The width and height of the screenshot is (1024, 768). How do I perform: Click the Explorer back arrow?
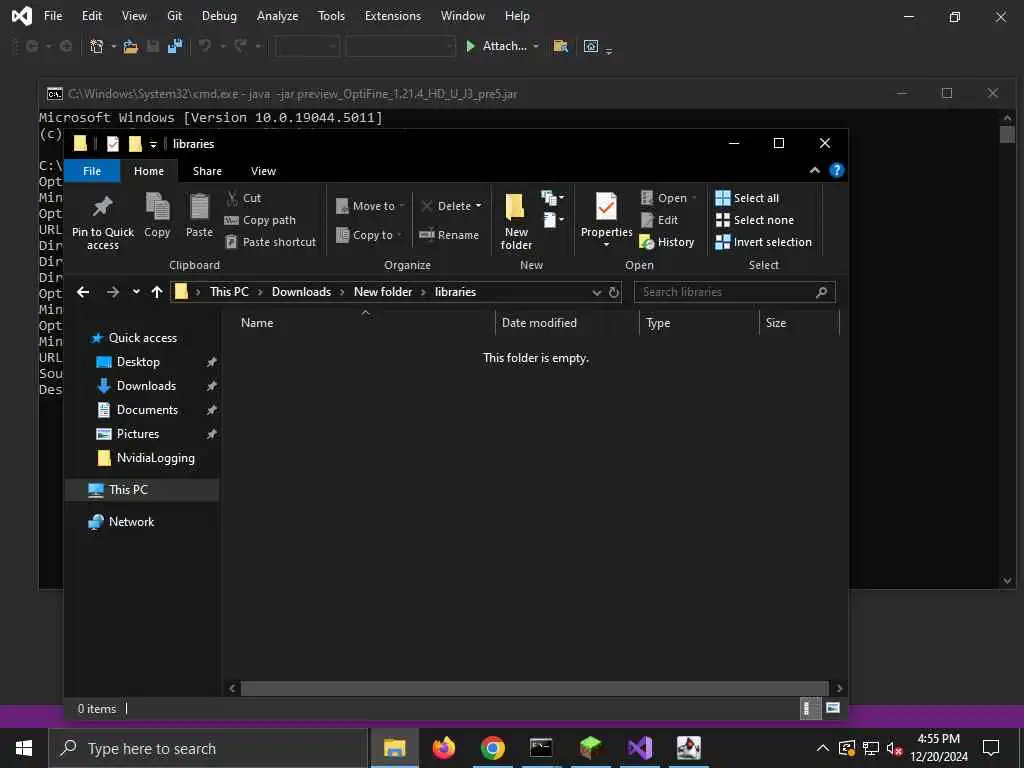click(83, 292)
